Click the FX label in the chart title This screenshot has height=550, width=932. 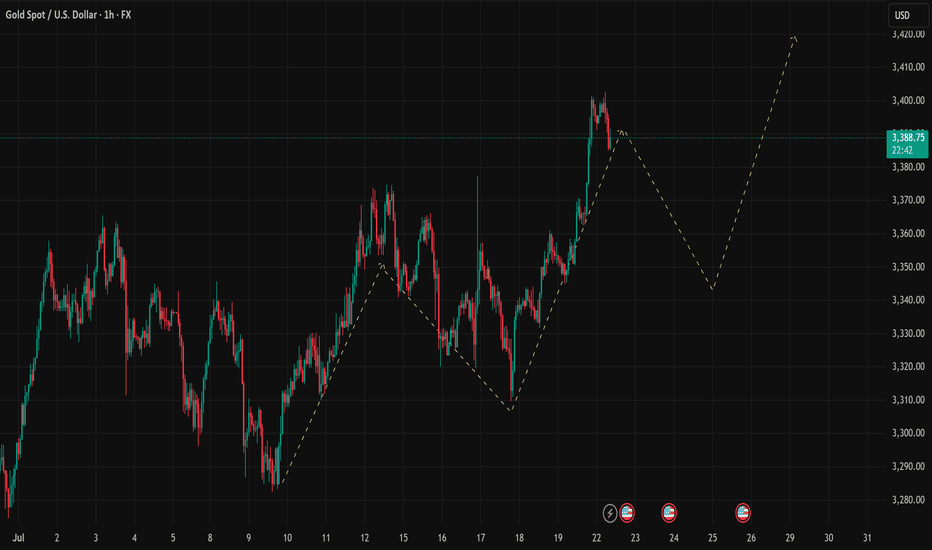(126, 15)
